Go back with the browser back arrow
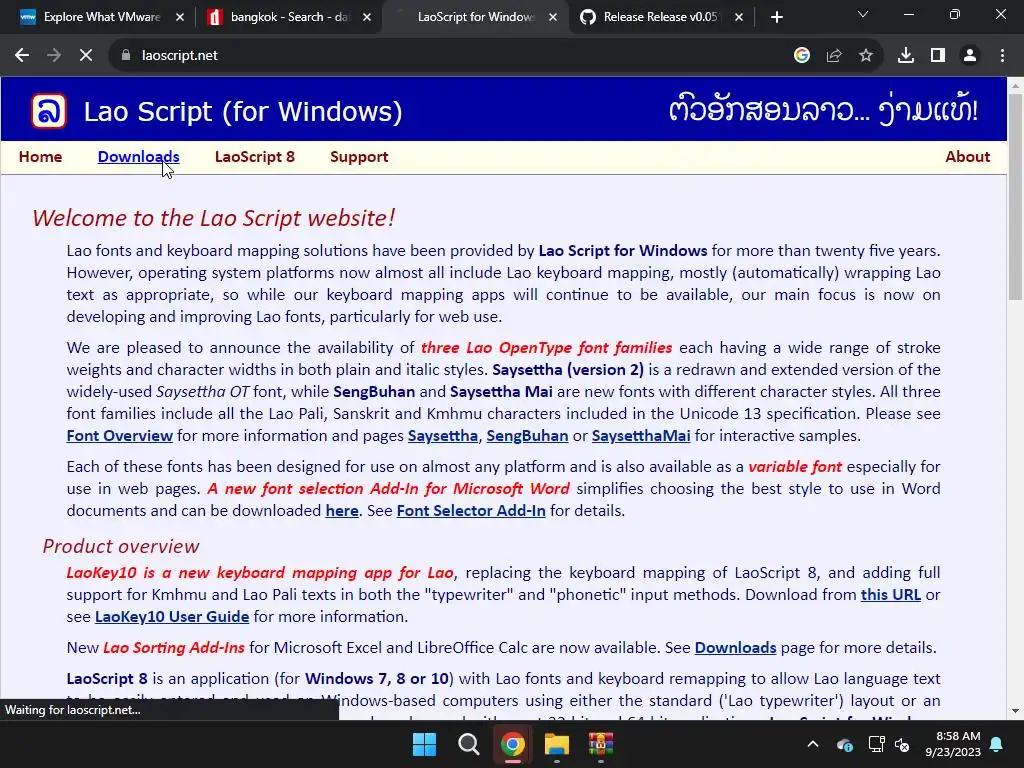1024x768 pixels. 22,56
